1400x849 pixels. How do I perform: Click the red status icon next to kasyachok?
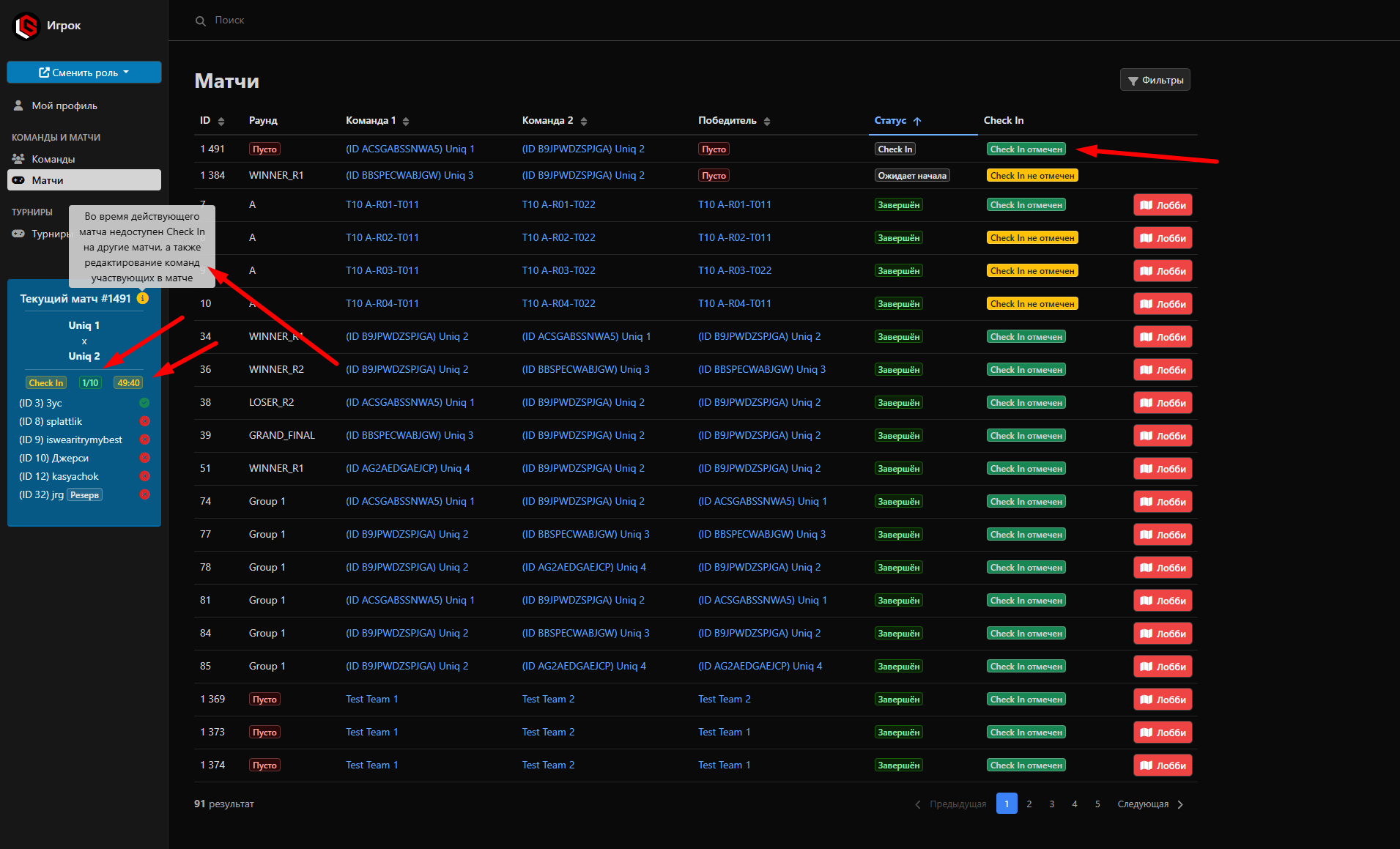[x=144, y=476]
